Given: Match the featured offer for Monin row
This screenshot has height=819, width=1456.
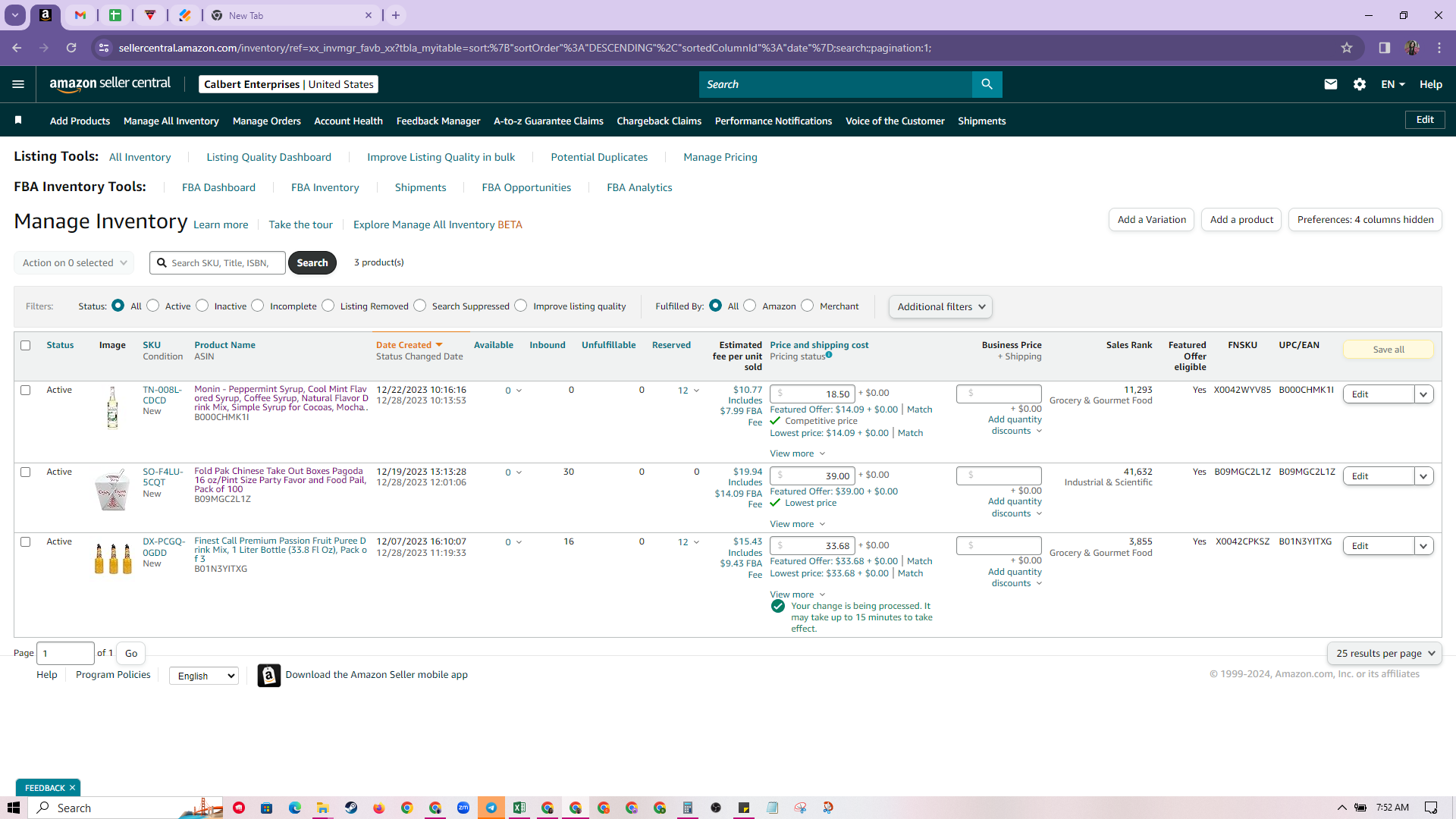Looking at the screenshot, I should click(x=920, y=409).
